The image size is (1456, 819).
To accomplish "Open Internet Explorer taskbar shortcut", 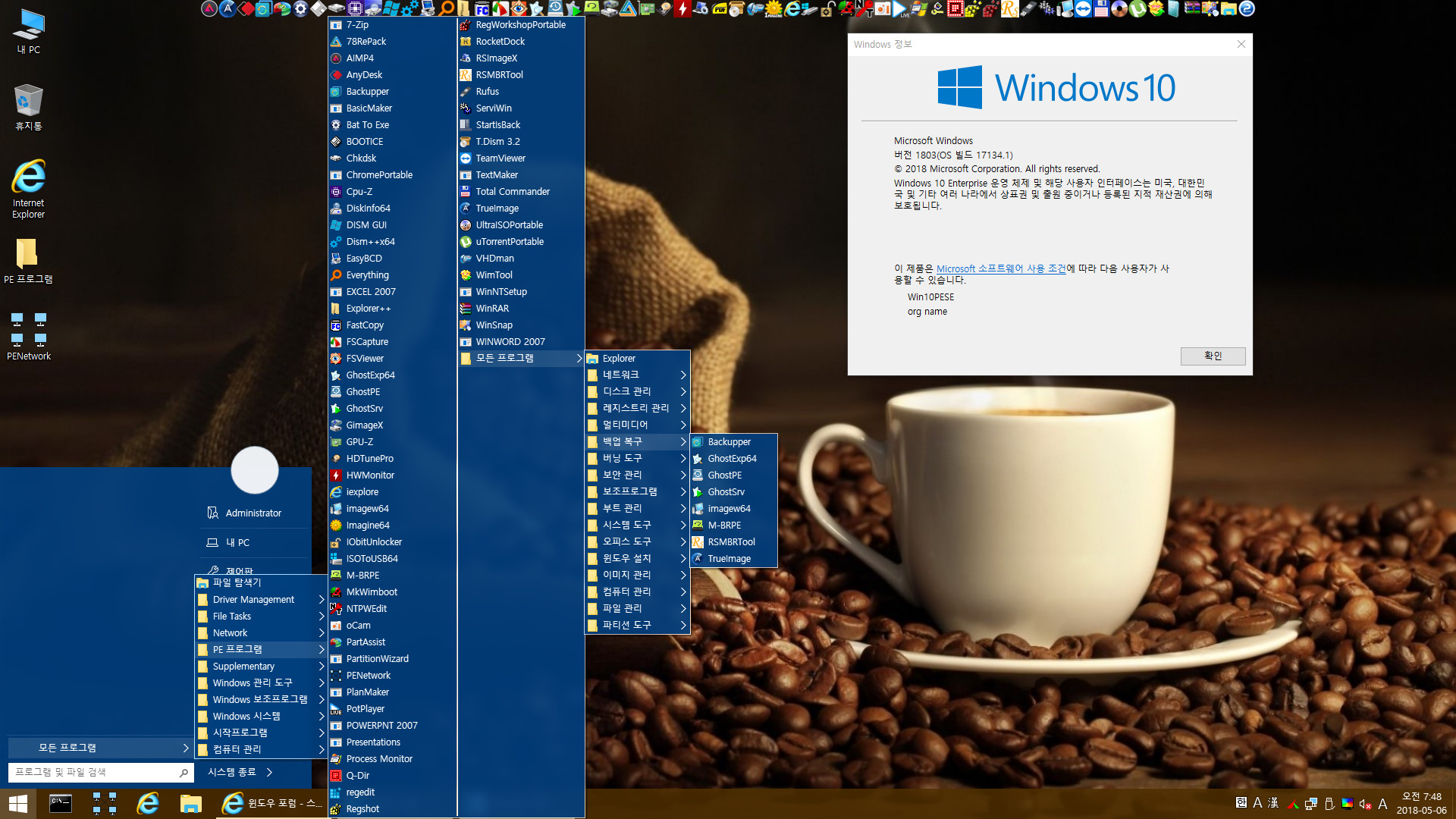I will (148, 804).
